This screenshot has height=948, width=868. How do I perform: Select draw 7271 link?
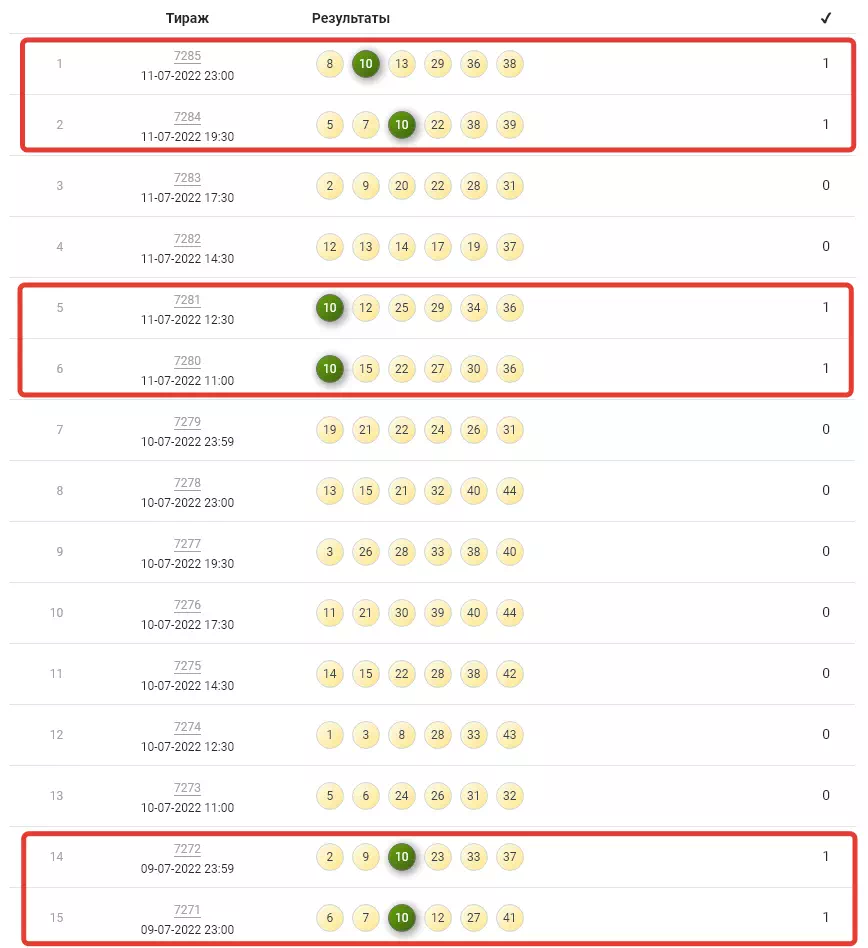pos(187,910)
